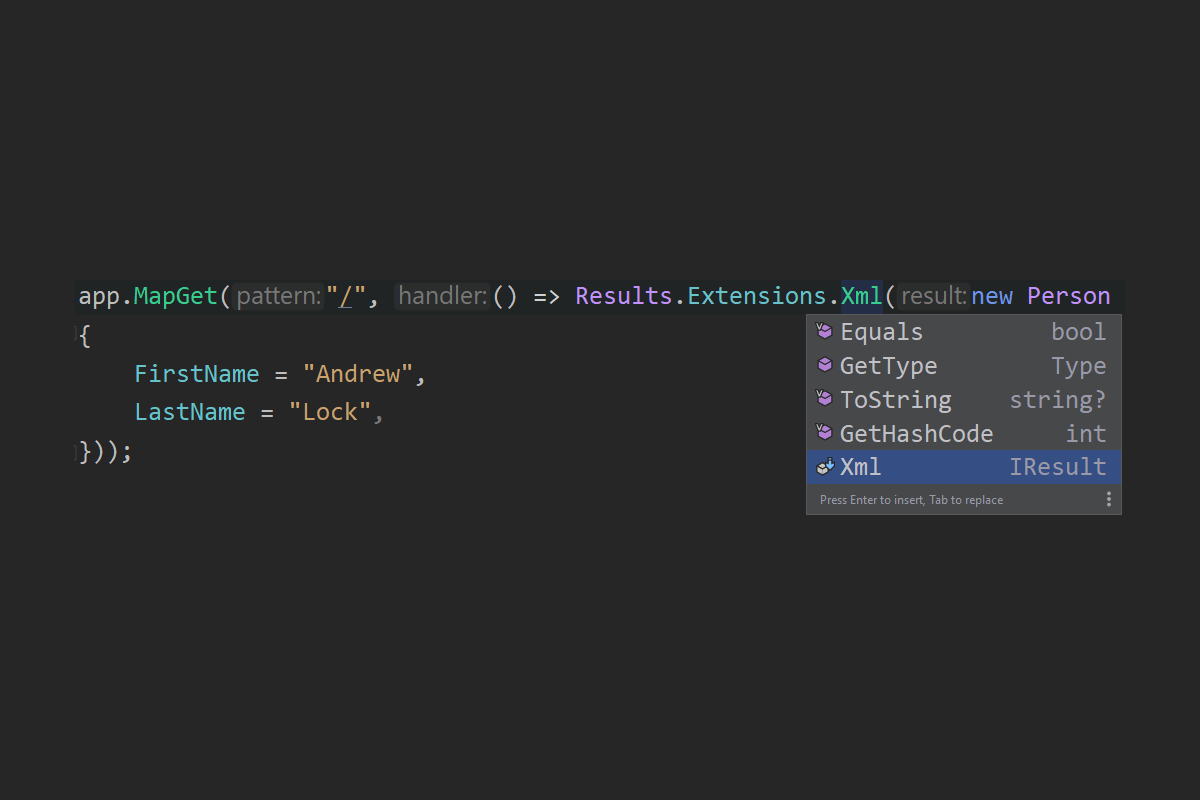
Task: Pick the ToString suggestion from the list
Action: tap(895, 400)
